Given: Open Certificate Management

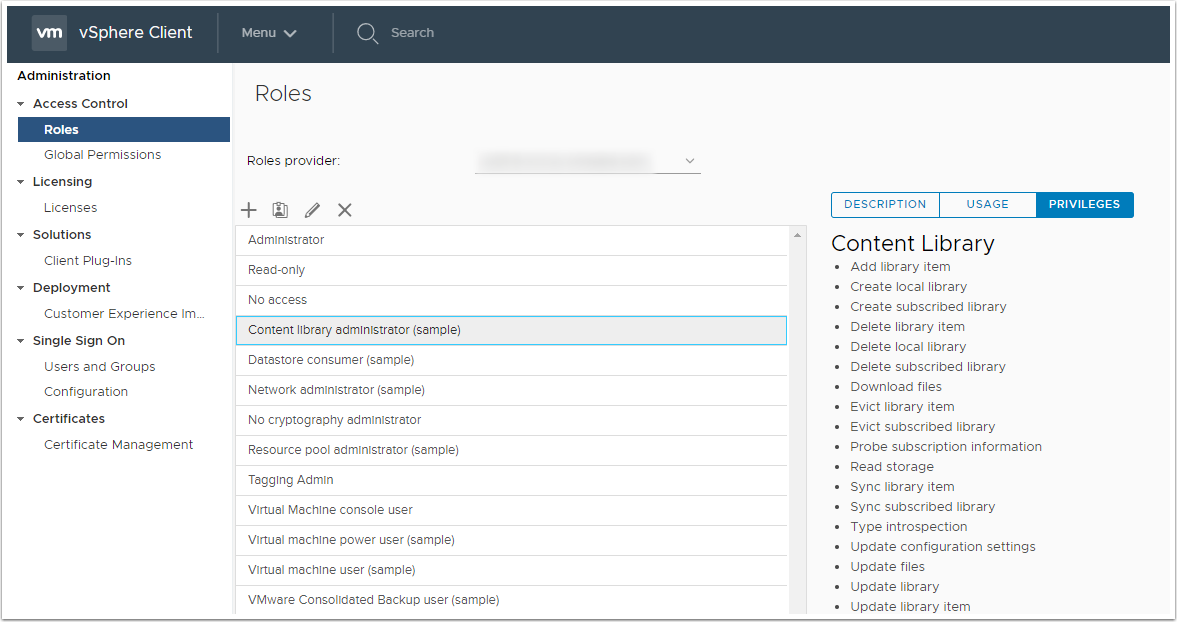Looking at the screenshot, I should coord(119,445).
